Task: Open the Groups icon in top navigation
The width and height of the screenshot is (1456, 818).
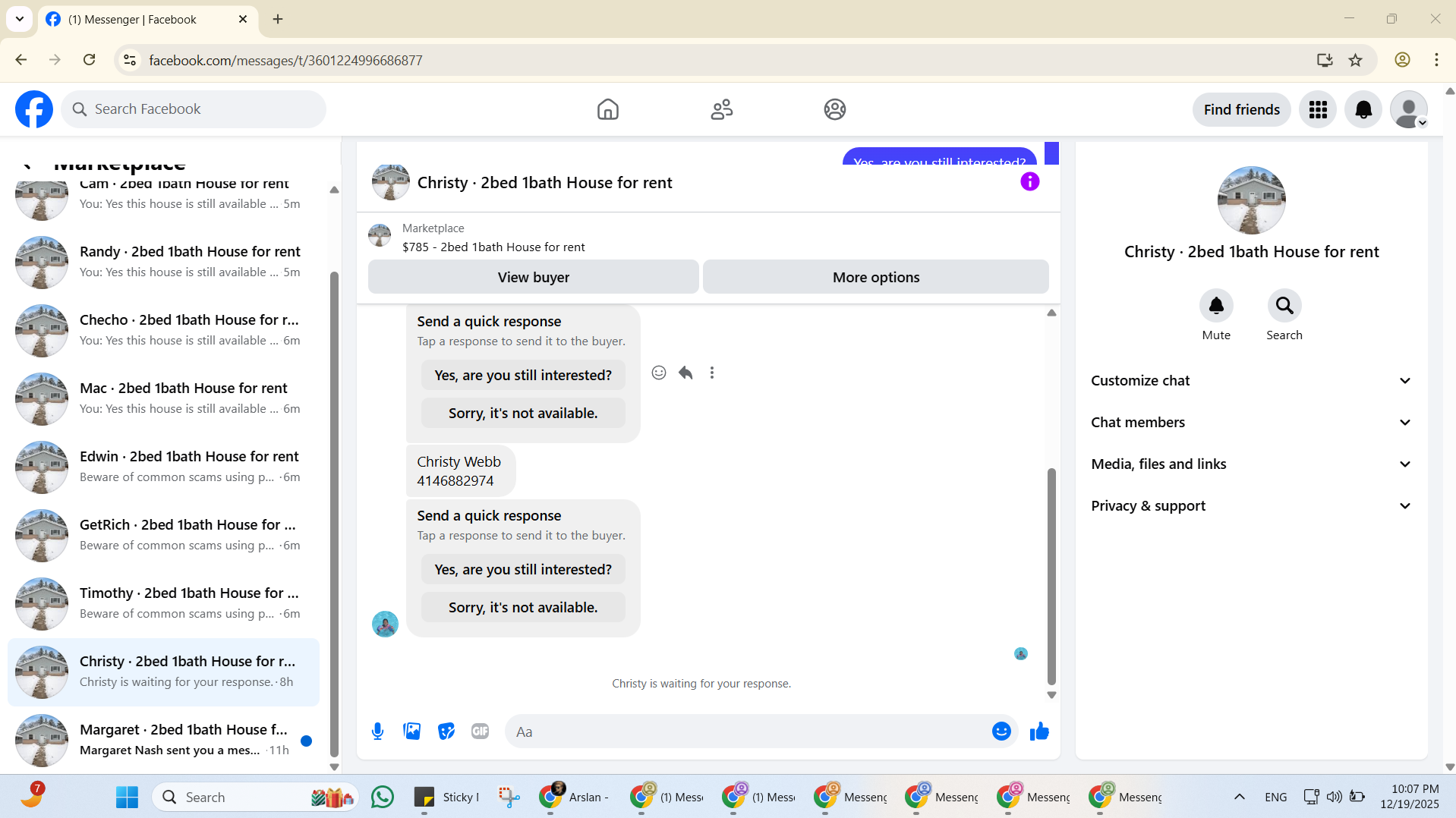Action: coord(834,109)
